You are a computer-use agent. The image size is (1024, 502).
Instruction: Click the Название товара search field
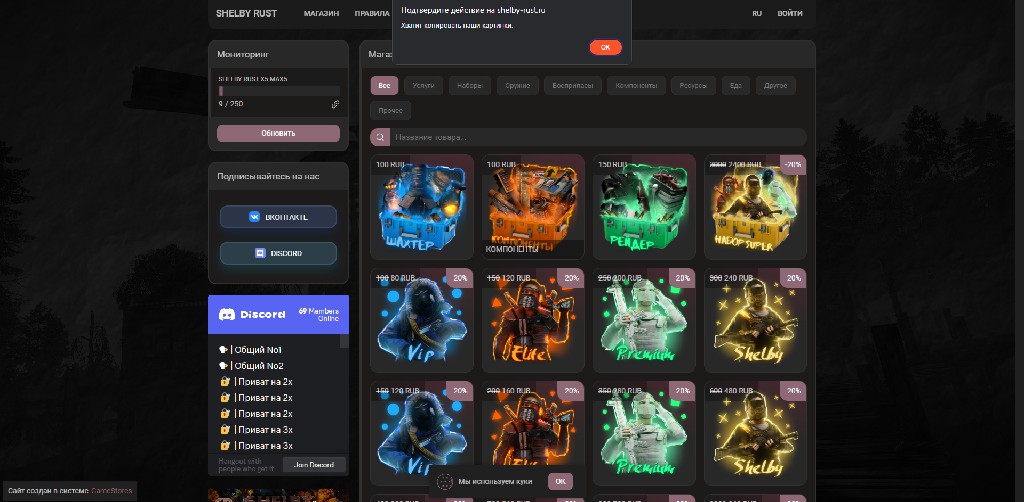tap(596, 137)
